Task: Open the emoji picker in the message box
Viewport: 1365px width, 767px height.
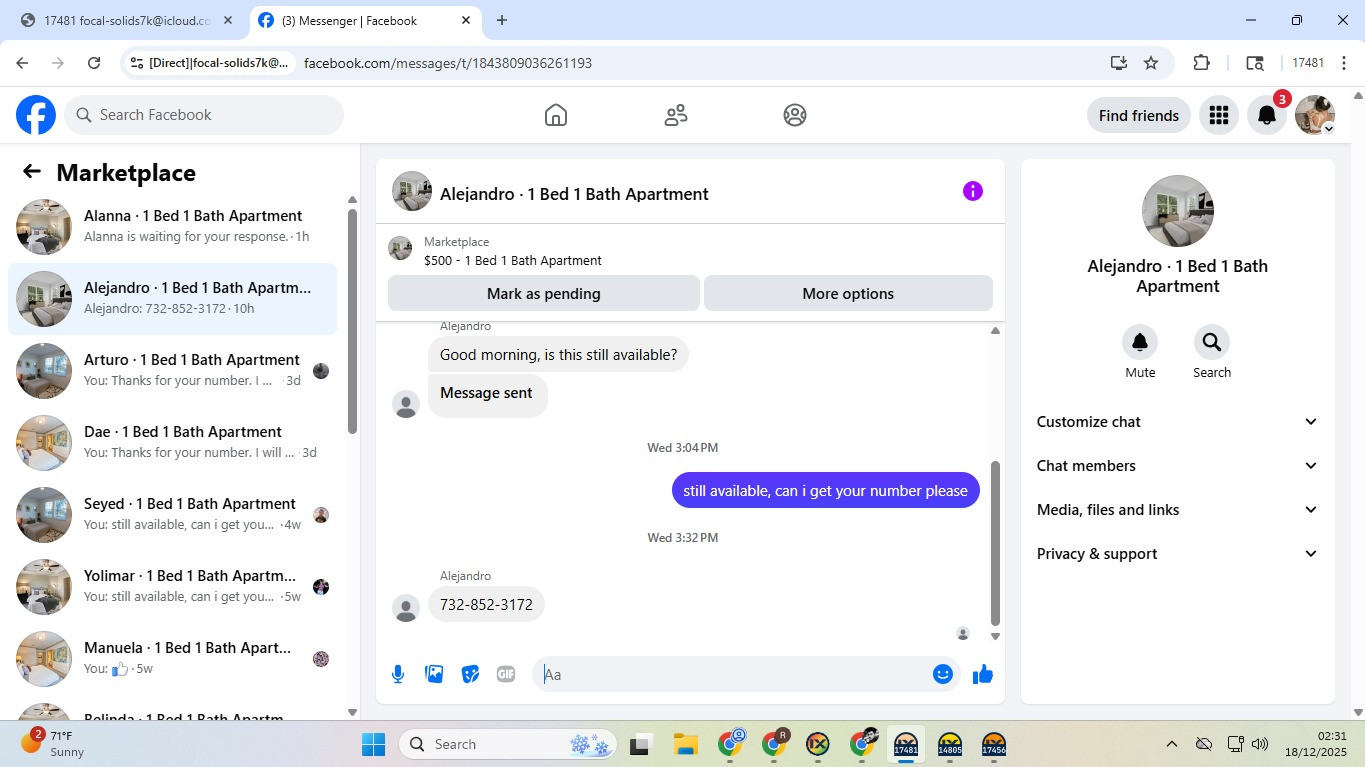Action: [942, 674]
